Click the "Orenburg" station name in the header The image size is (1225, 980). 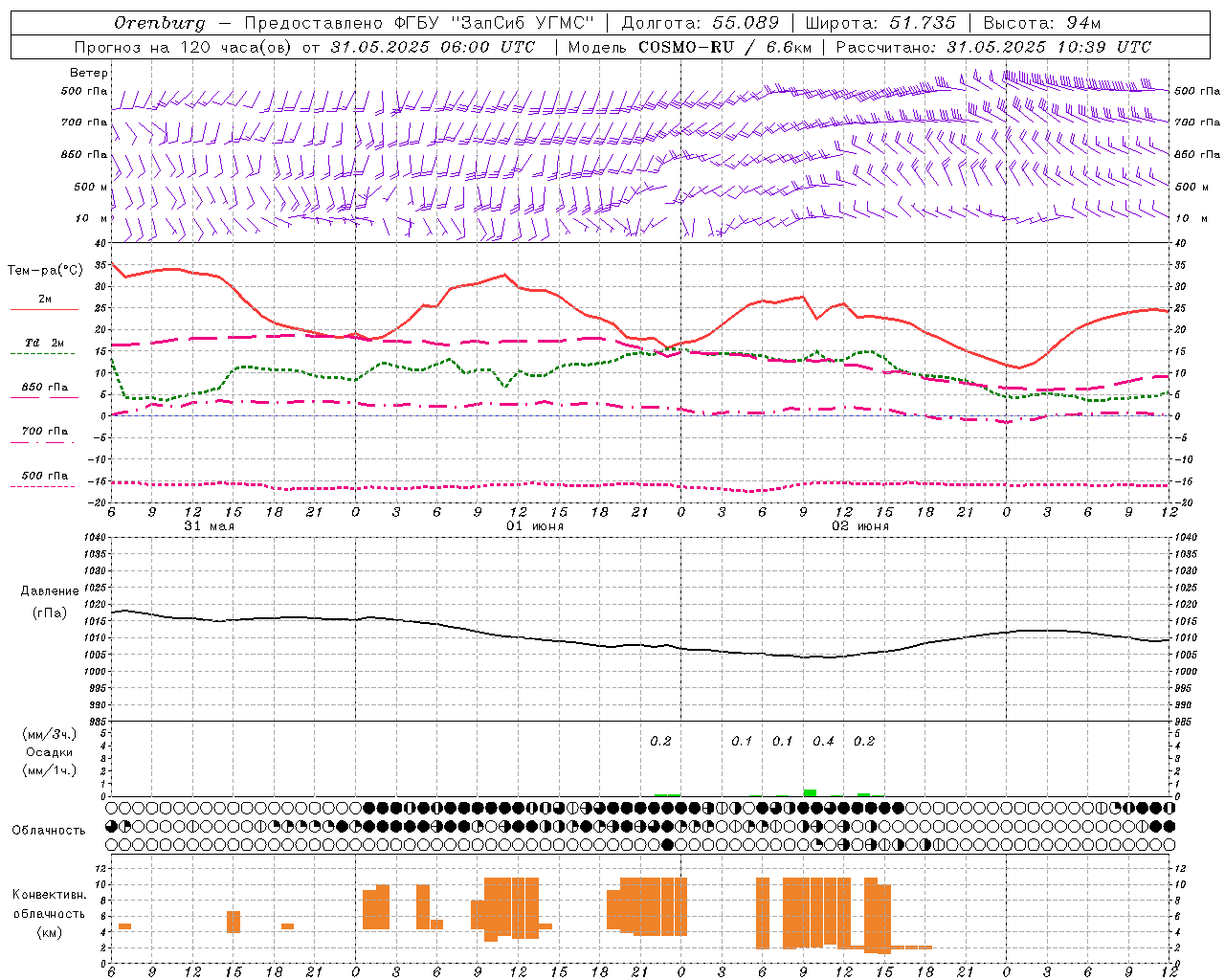[159, 23]
